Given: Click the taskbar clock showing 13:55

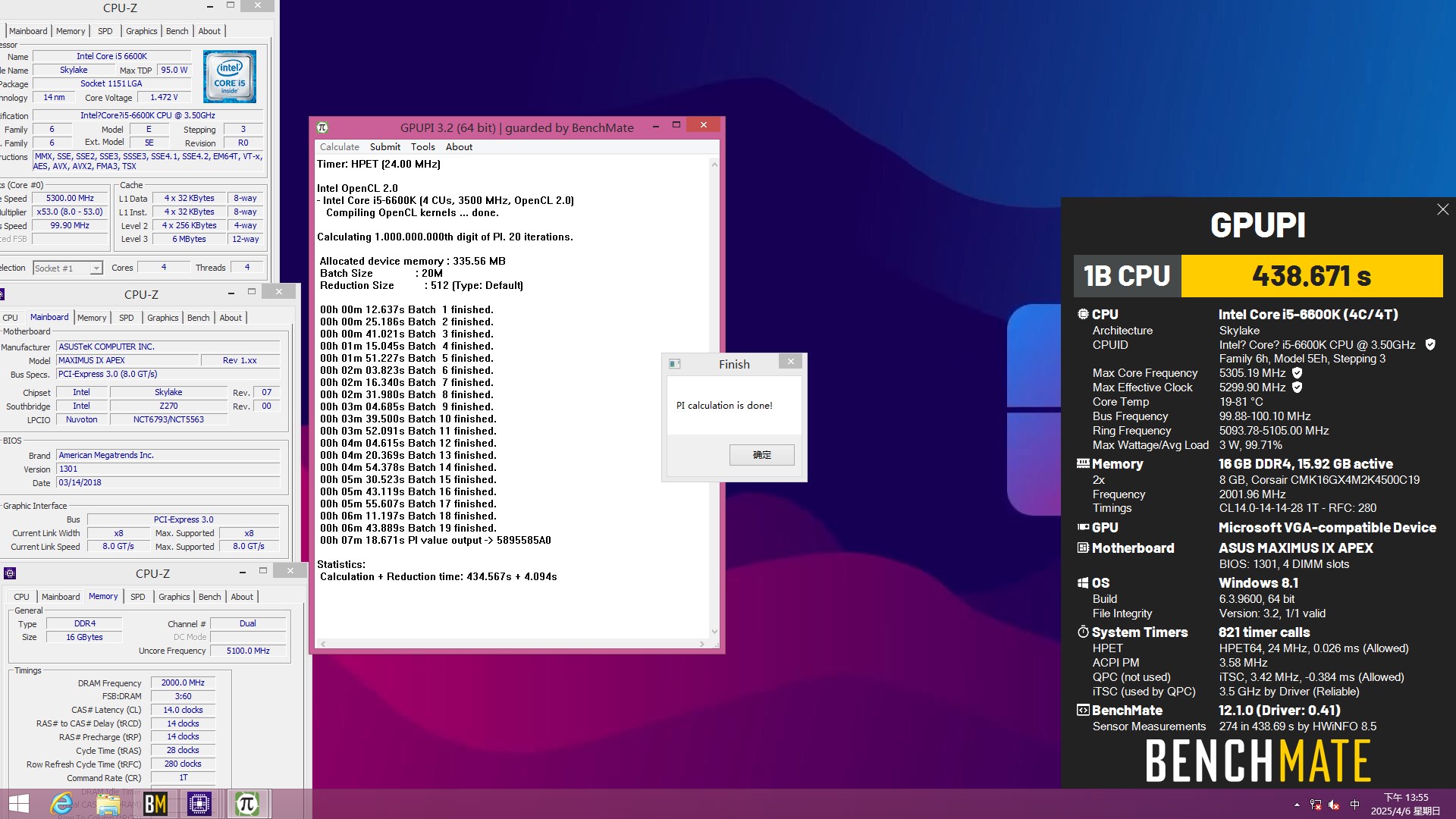Looking at the screenshot, I should tap(1406, 804).
